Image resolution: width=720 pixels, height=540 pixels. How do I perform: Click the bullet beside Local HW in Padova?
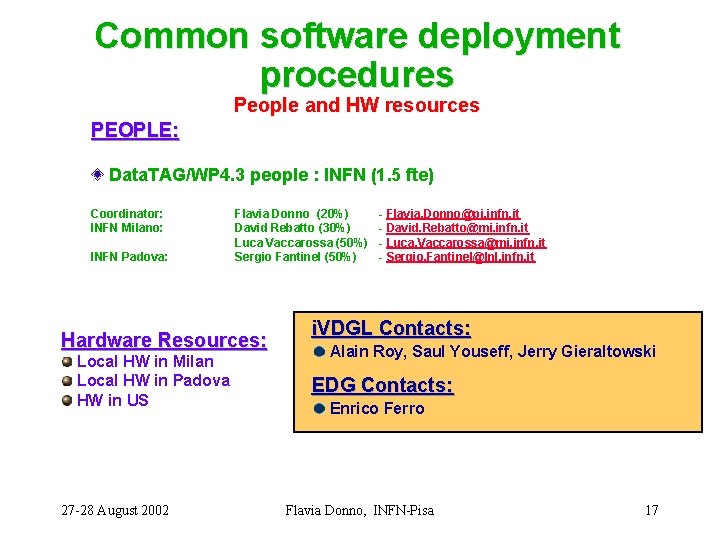[67, 381]
